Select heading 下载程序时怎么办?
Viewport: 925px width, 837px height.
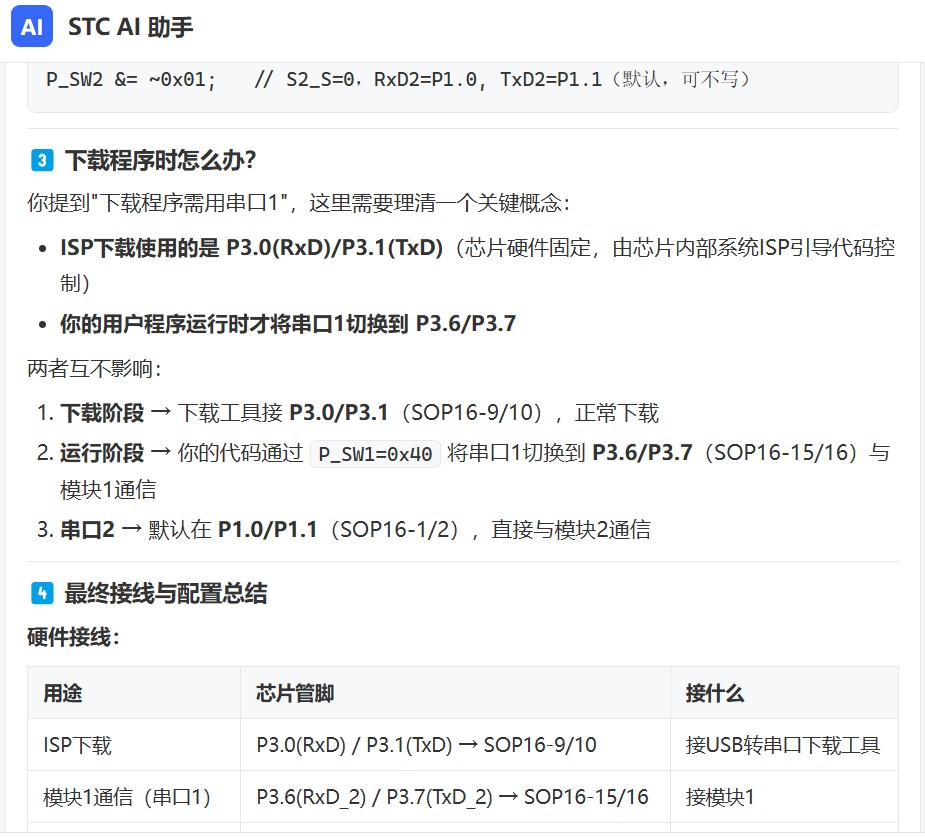pyautogui.click(x=160, y=160)
